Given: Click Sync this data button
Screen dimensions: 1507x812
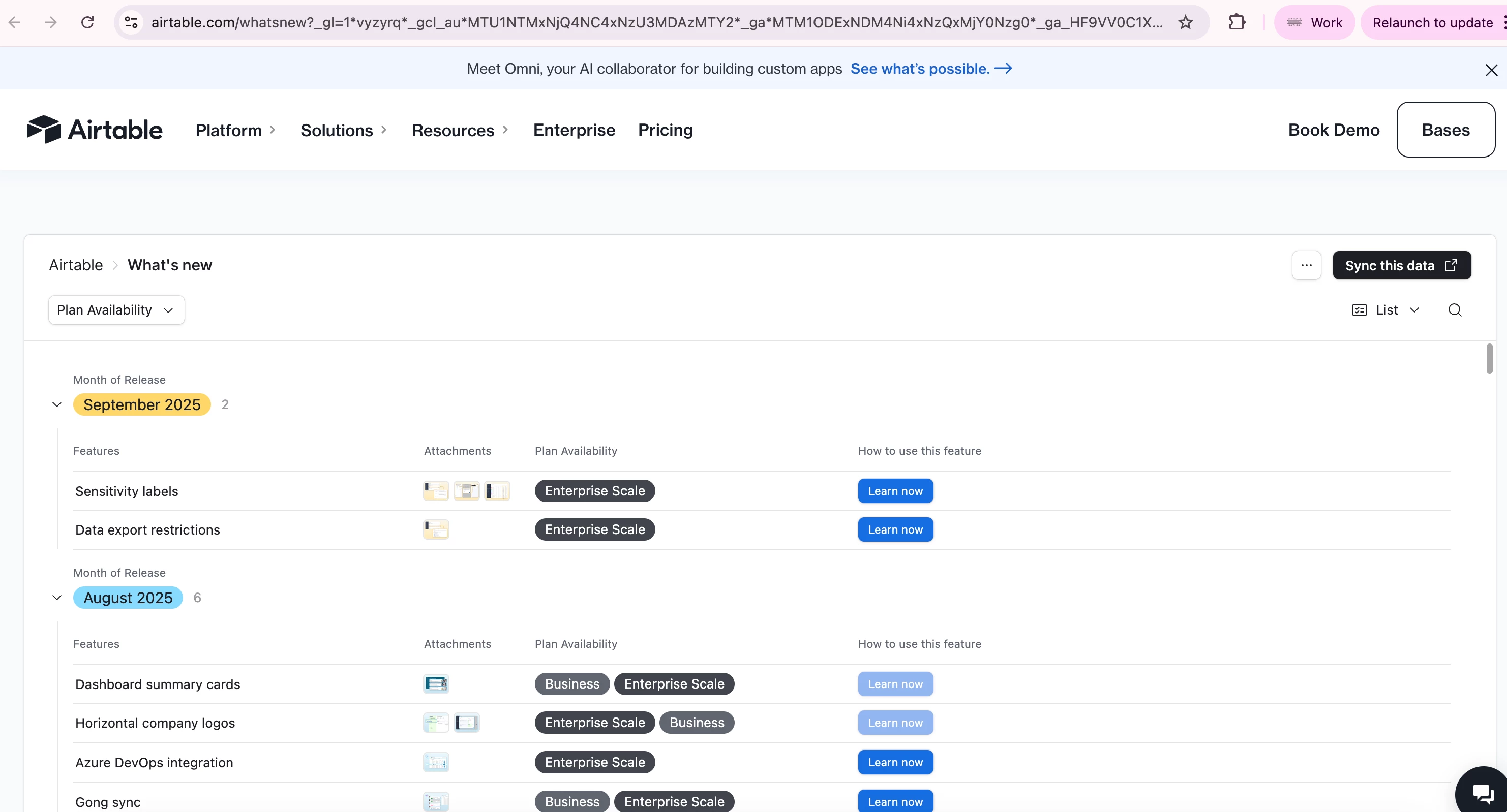Looking at the screenshot, I should (x=1401, y=265).
